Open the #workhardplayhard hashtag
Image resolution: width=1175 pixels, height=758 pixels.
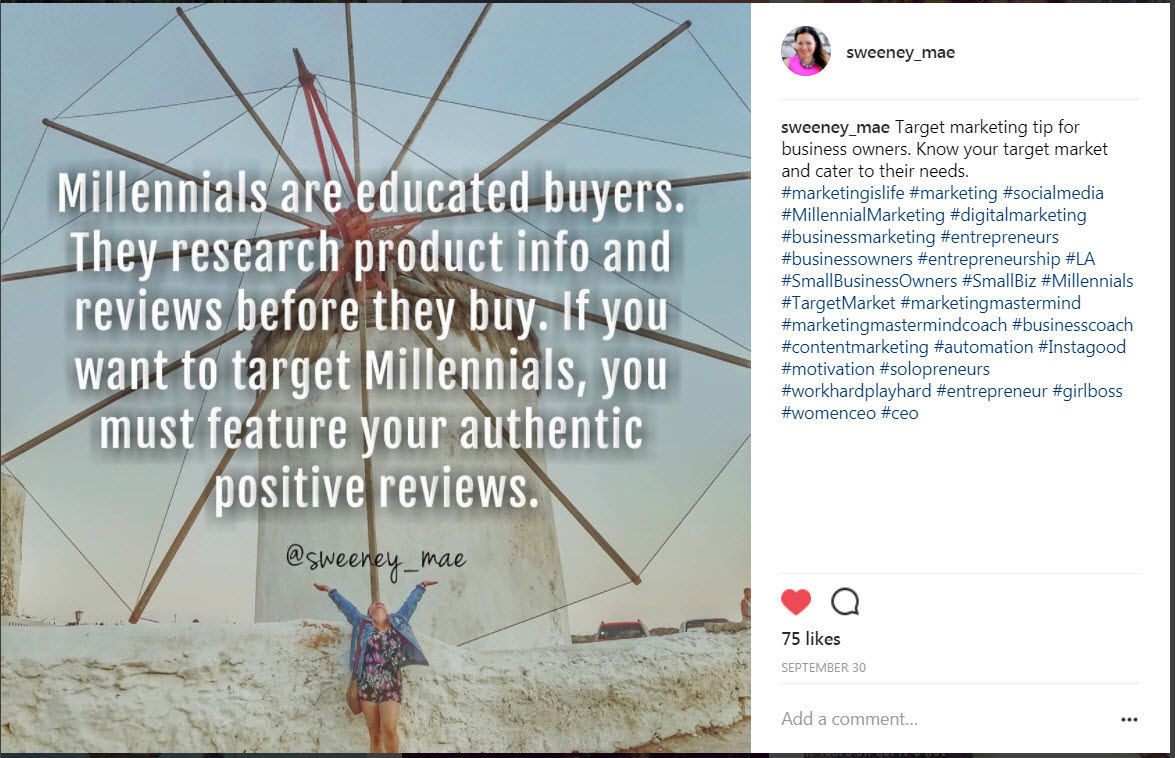coord(856,391)
